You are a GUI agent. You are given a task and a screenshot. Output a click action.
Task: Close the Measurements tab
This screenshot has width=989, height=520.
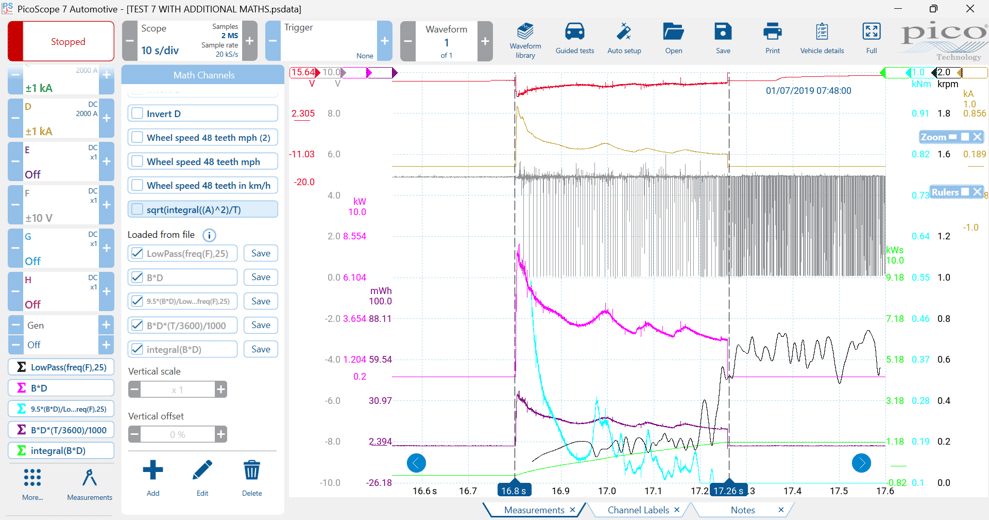(573, 510)
